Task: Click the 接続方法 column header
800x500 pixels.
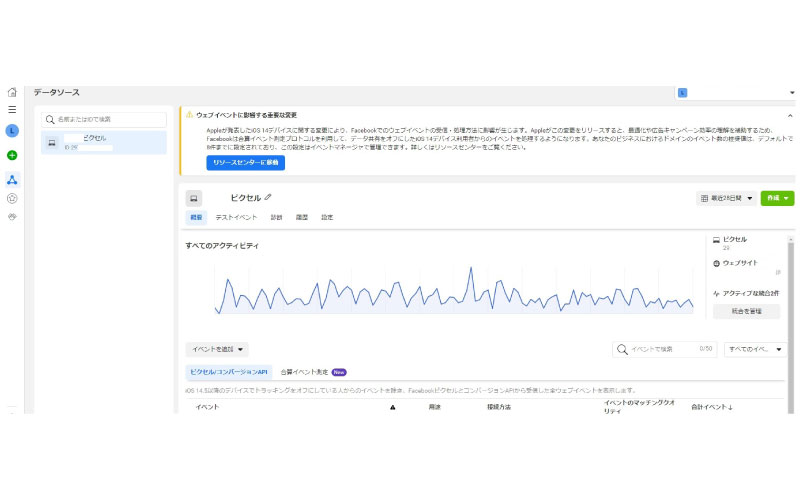Action: click(x=498, y=407)
